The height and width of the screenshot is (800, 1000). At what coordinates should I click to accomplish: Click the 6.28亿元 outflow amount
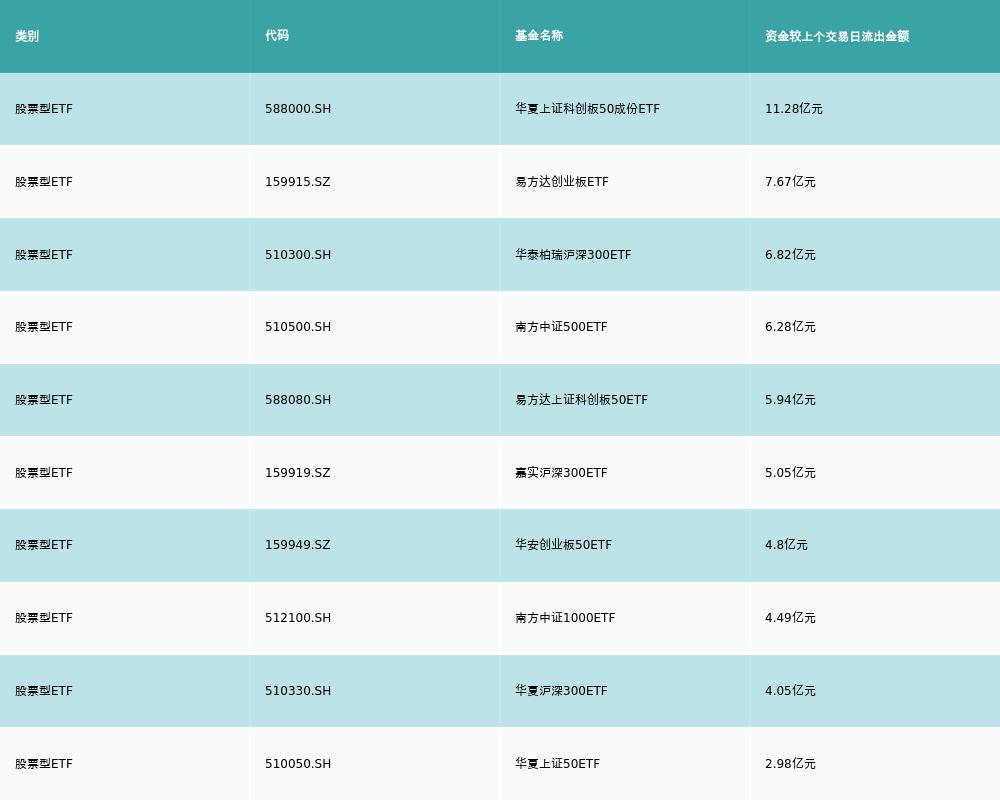(x=790, y=327)
